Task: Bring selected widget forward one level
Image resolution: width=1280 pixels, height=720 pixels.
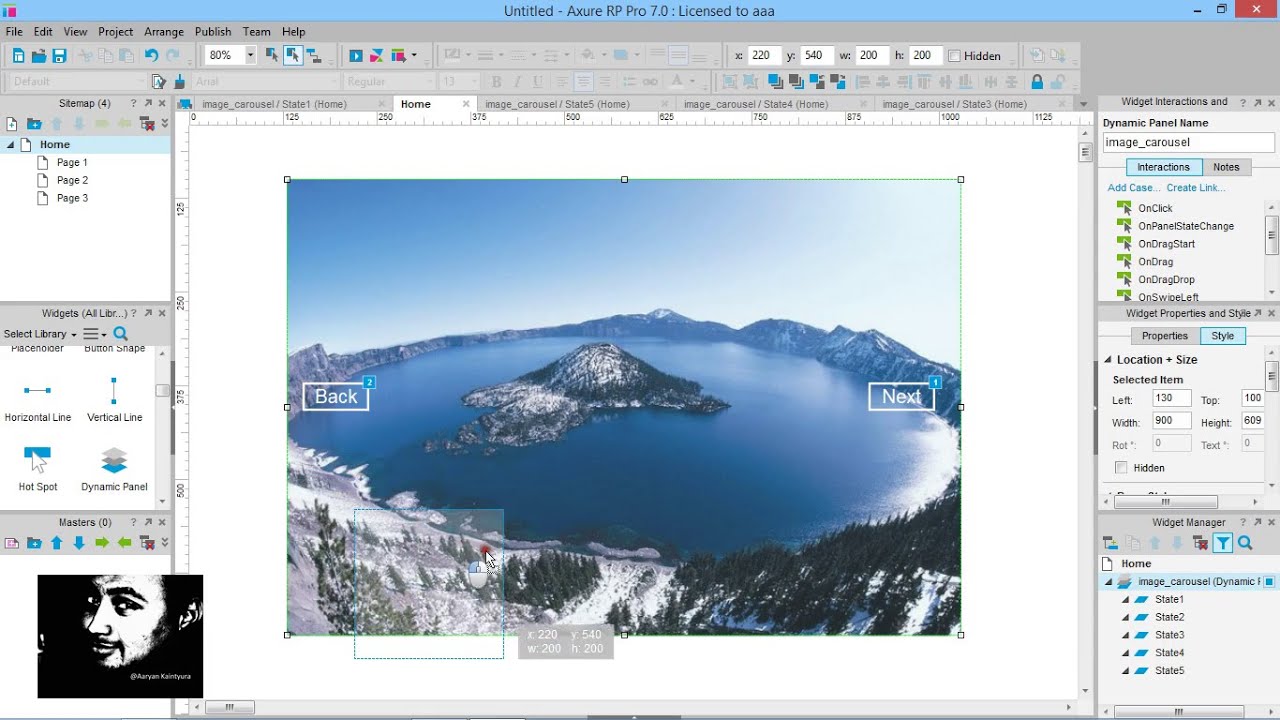Action: (817, 82)
